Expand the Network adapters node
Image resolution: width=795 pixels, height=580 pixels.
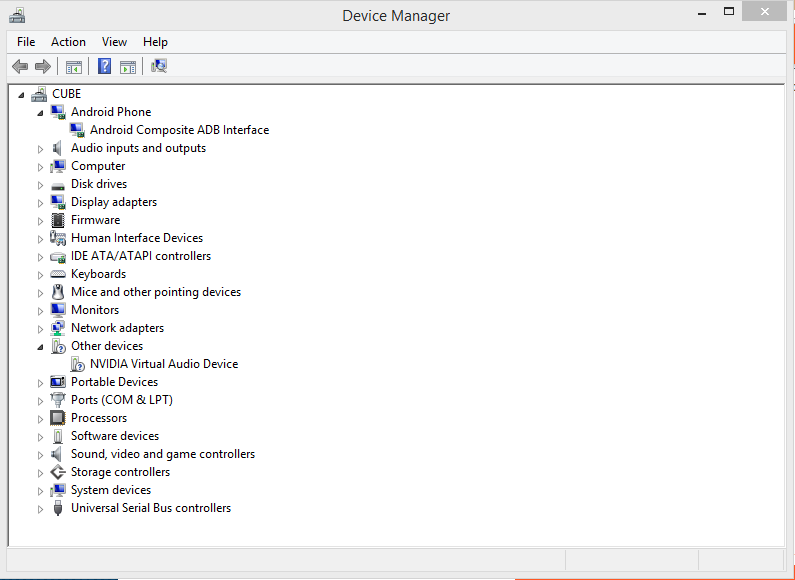pyautogui.click(x=41, y=329)
